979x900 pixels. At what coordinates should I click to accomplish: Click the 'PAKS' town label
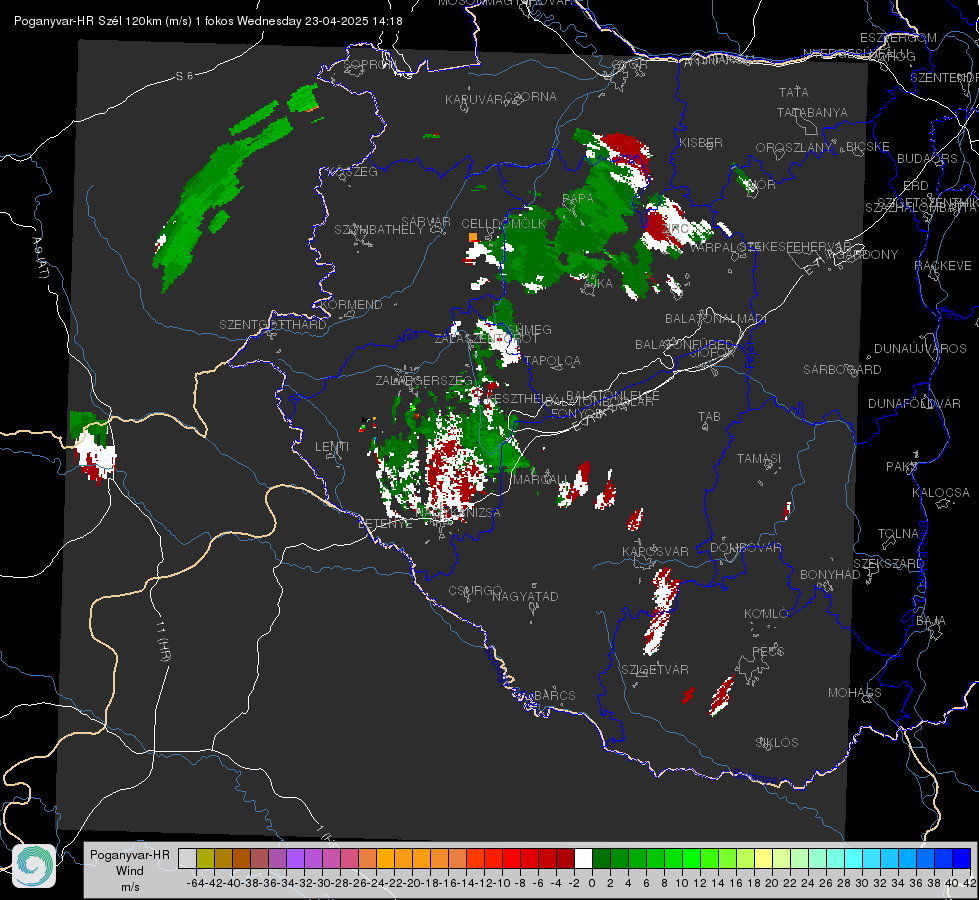click(x=902, y=467)
